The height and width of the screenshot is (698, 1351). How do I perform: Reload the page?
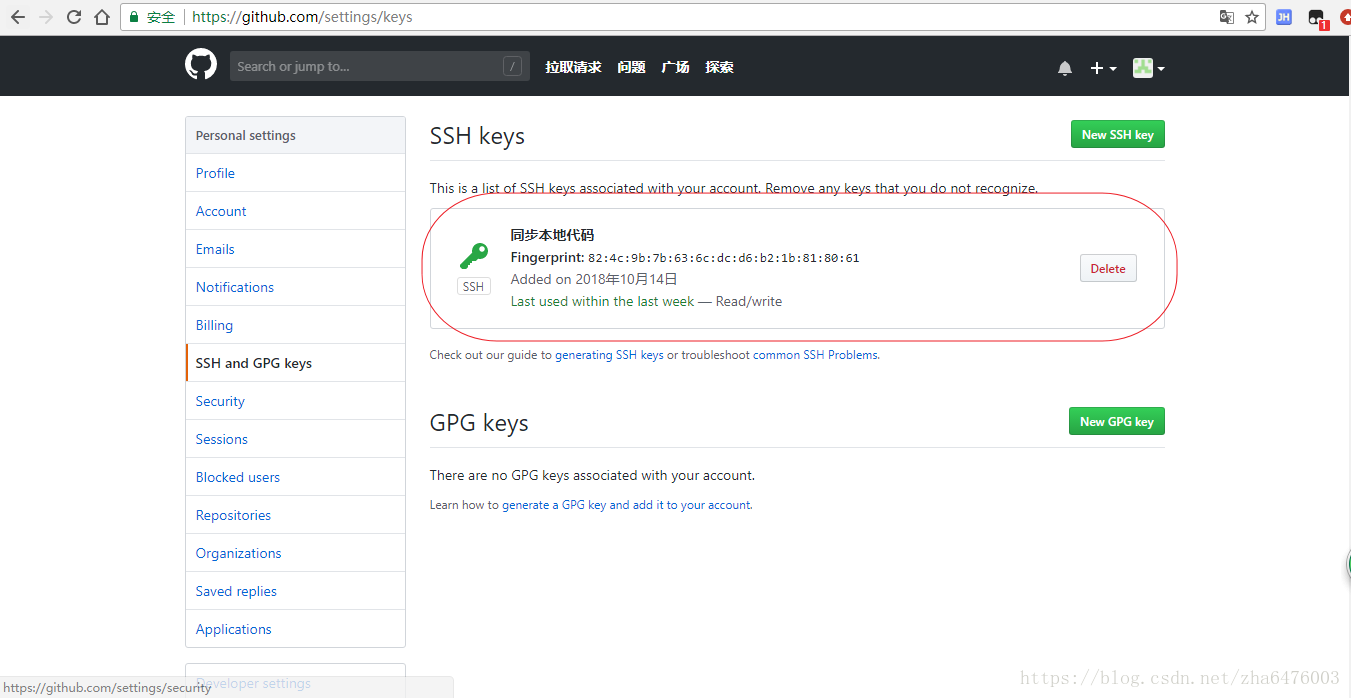(x=74, y=17)
